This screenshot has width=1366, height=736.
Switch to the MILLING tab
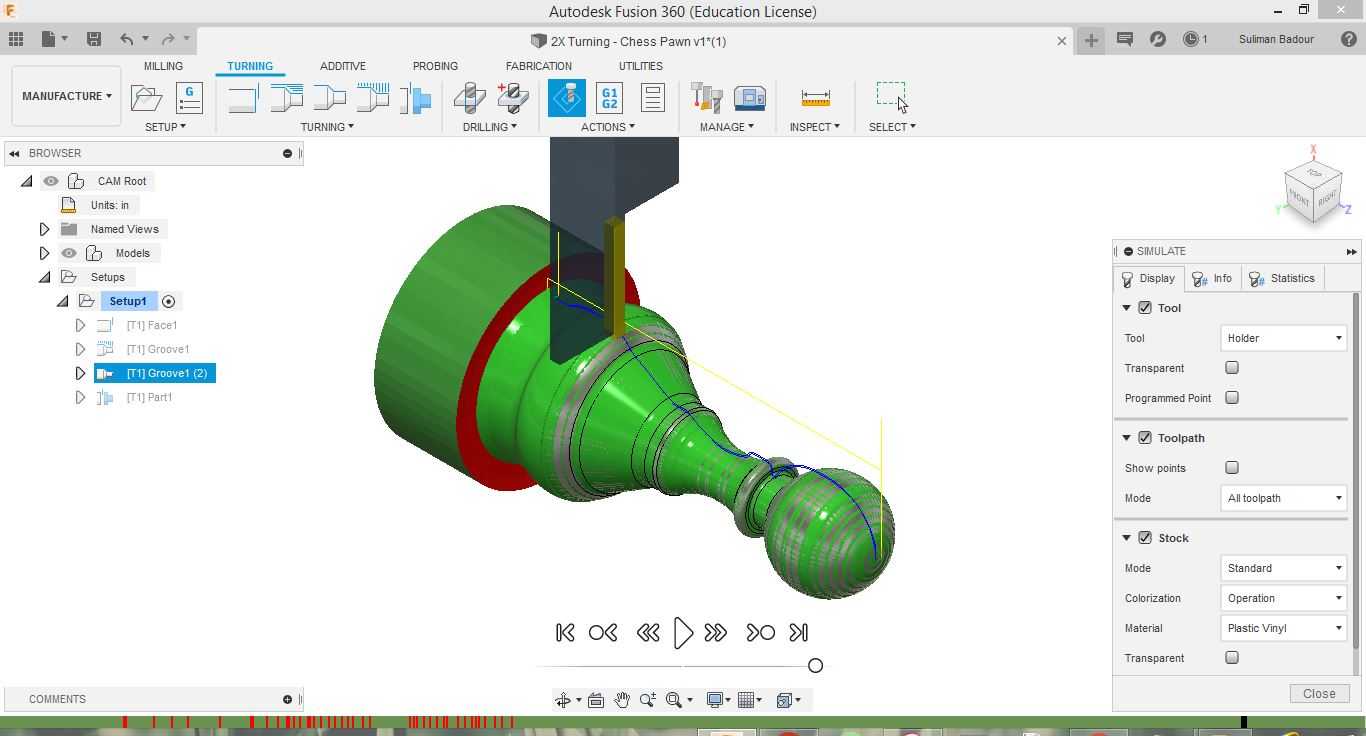pyautogui.click(x=163, y=66)
